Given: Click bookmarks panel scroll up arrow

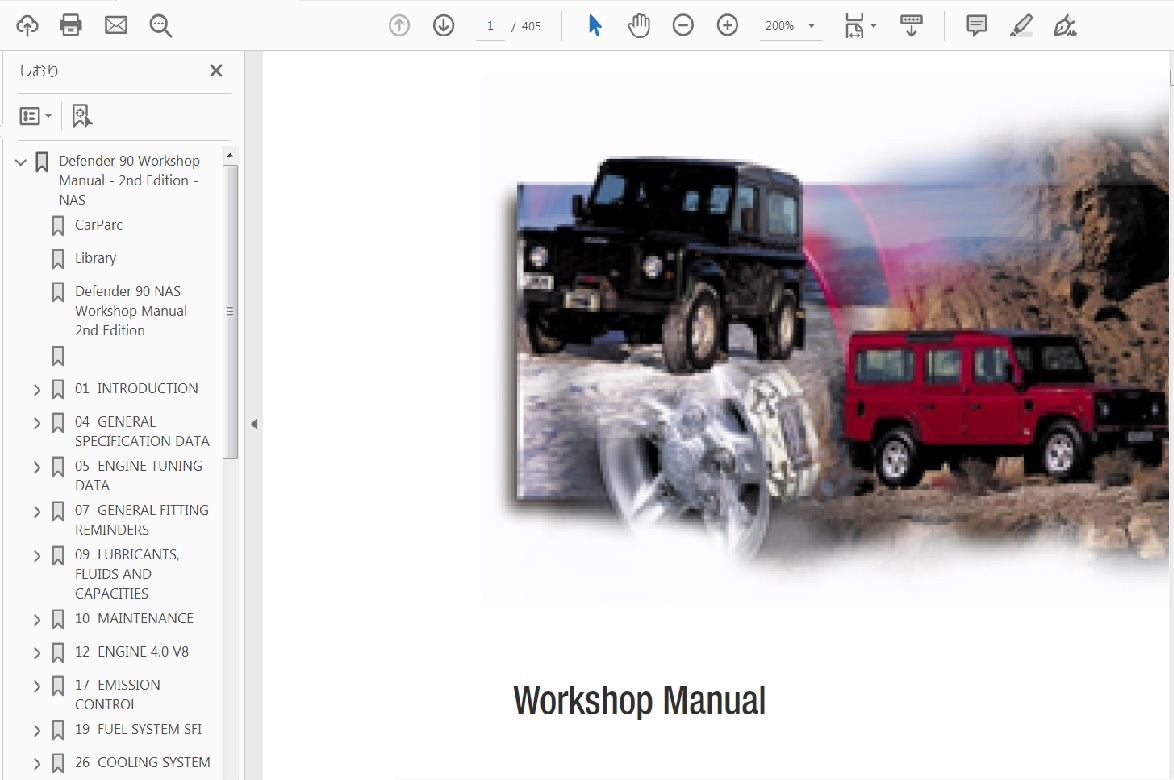Looking at the screenshot, I should pyautogui.click(x=230, y=155).
